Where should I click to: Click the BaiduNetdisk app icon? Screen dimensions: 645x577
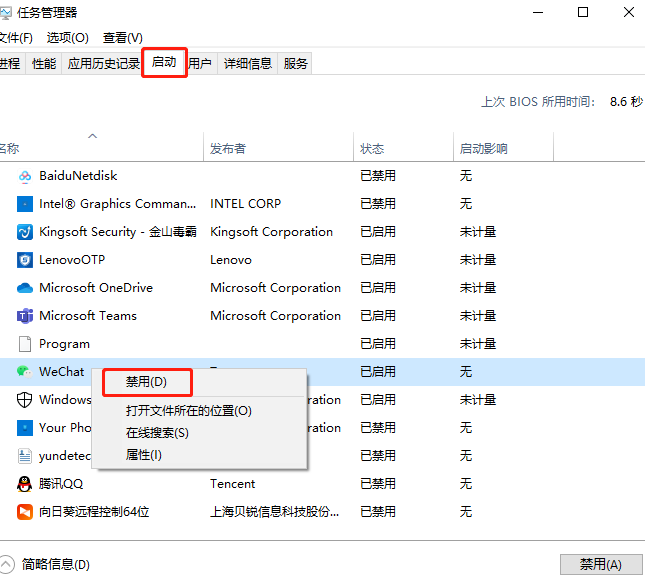click(x=25, y=176)
